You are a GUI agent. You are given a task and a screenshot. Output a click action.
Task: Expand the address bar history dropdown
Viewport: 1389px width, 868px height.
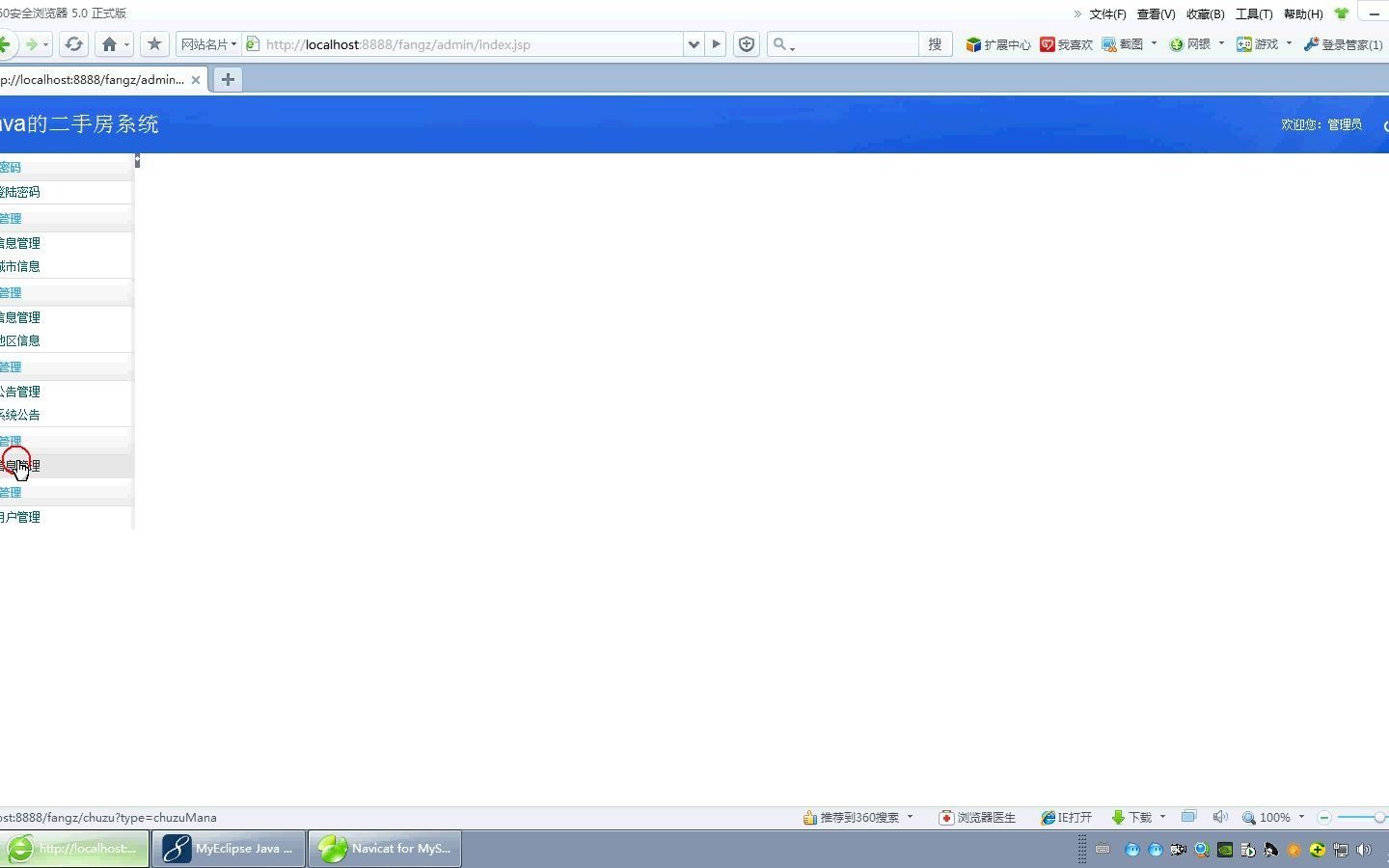[x=694, y=44]
